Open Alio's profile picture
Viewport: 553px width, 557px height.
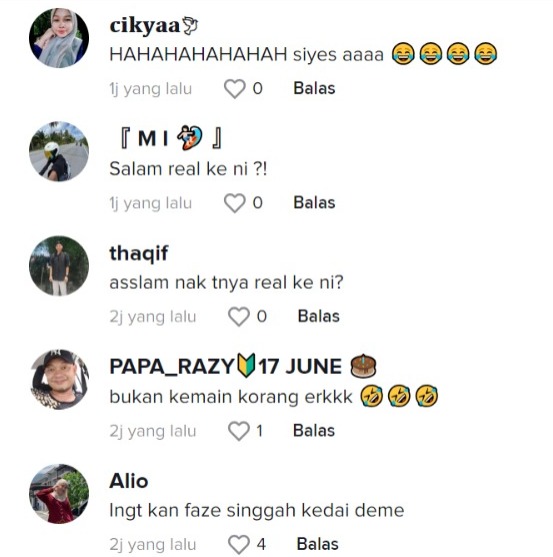59,494
